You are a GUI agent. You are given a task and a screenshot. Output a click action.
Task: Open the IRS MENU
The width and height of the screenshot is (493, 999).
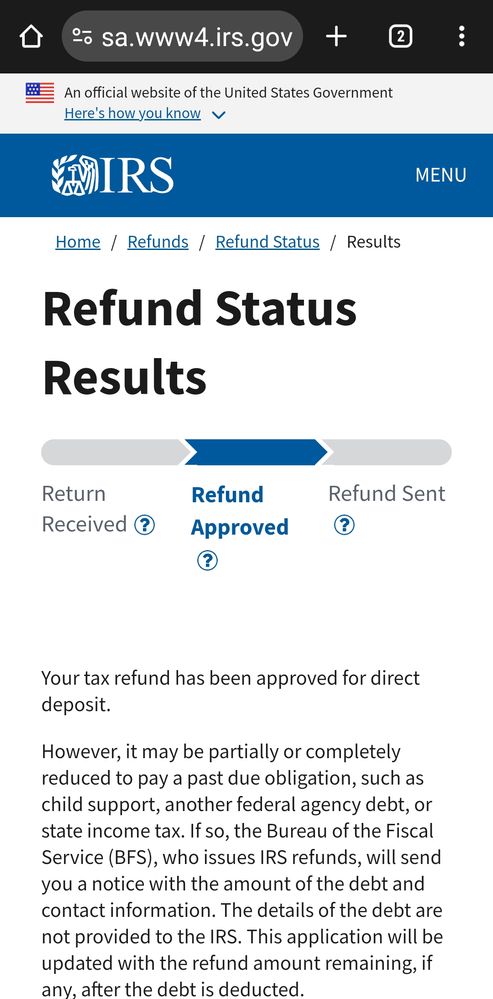tap(441, 175)
